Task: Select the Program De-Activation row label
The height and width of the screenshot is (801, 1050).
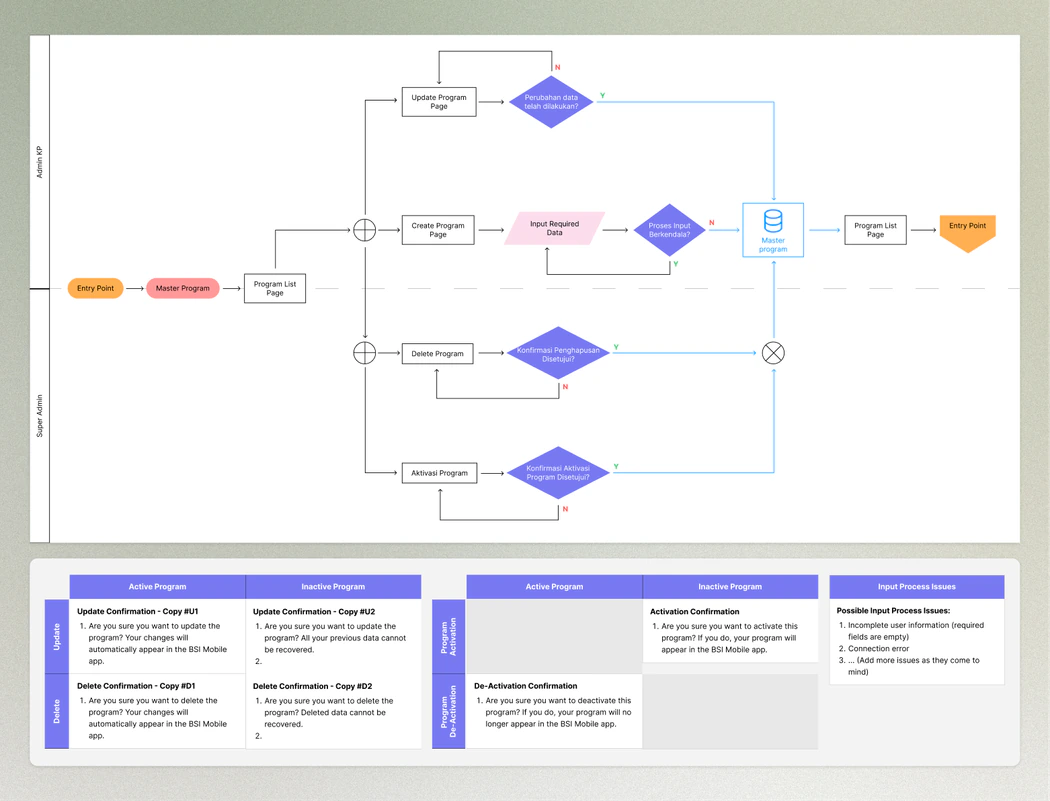Action: (x=449, y=711)
